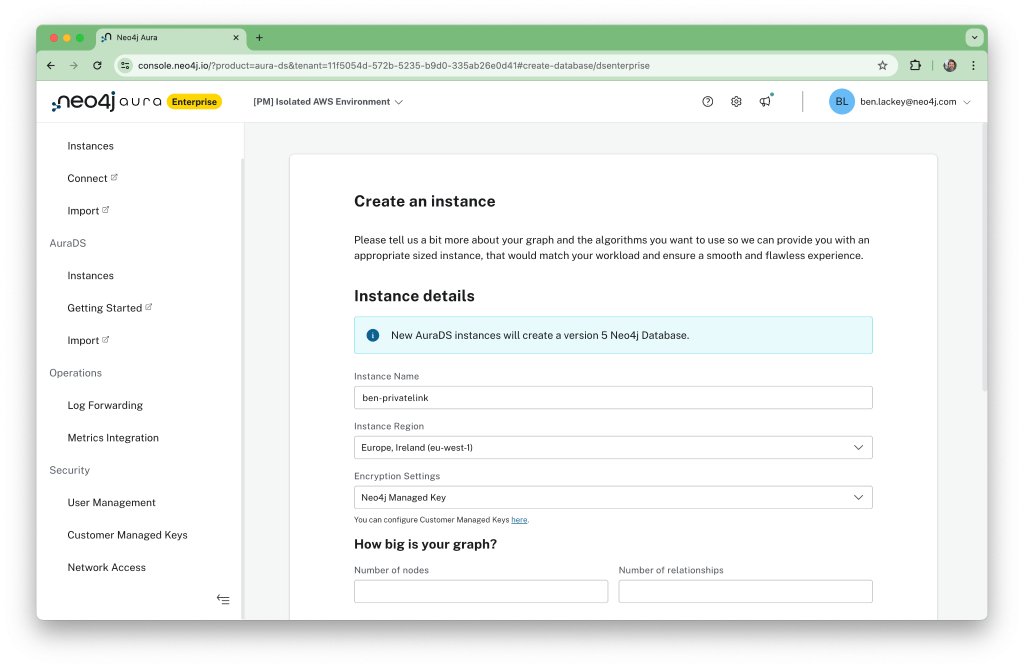This screenshot has height=668, width=1024.
Task: Click the settings gear icon
Action: (x=736, y=101)
